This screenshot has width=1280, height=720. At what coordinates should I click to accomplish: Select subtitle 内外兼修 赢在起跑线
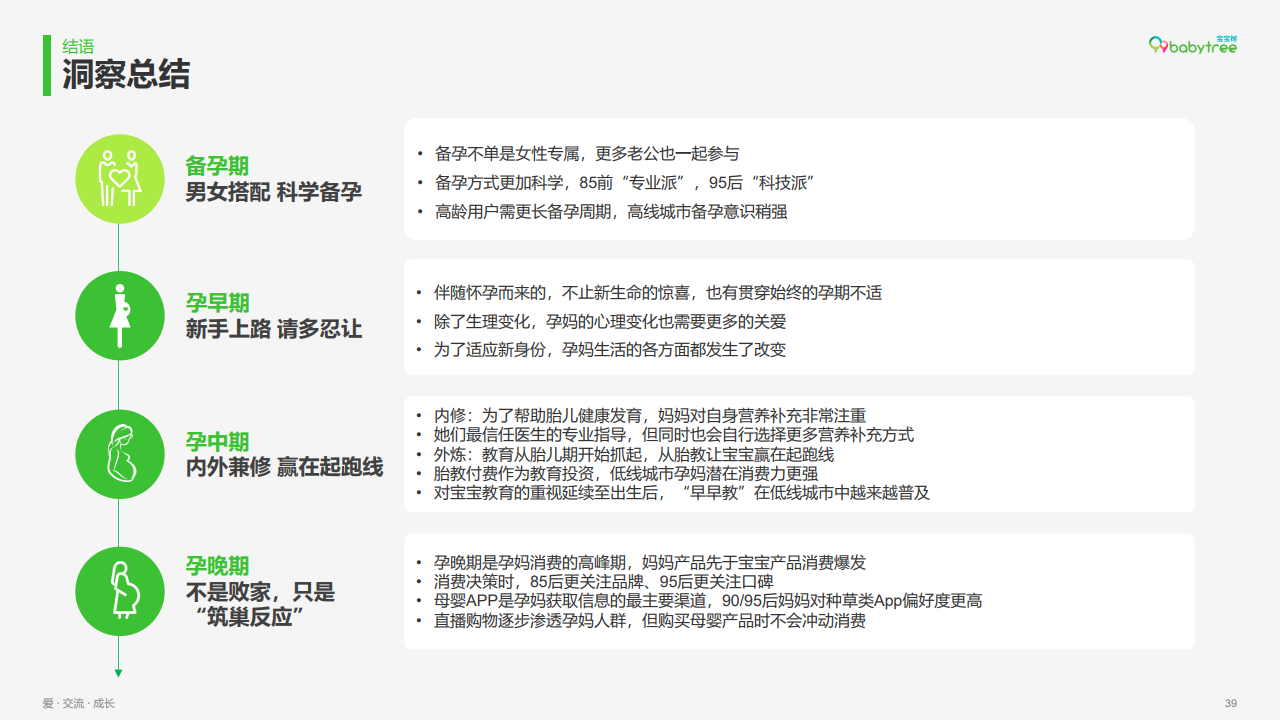tap(284, 467)
